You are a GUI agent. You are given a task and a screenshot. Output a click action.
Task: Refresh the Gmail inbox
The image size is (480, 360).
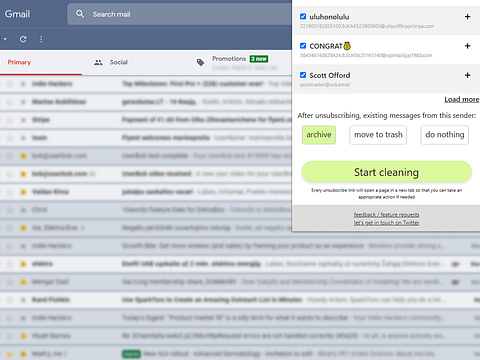23,39
